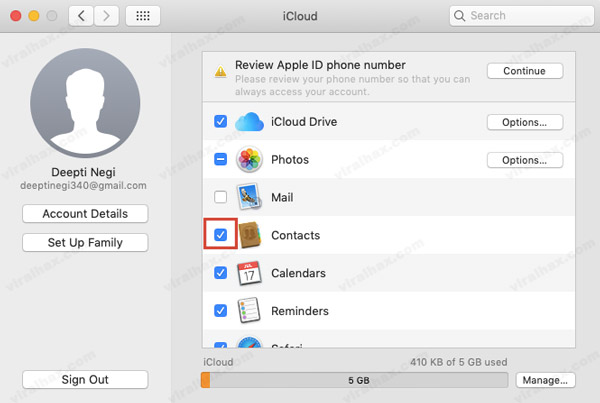This screenshot has width=600, height=403.
Task: Click the name Deepti Negi
Action: [83, 172]
